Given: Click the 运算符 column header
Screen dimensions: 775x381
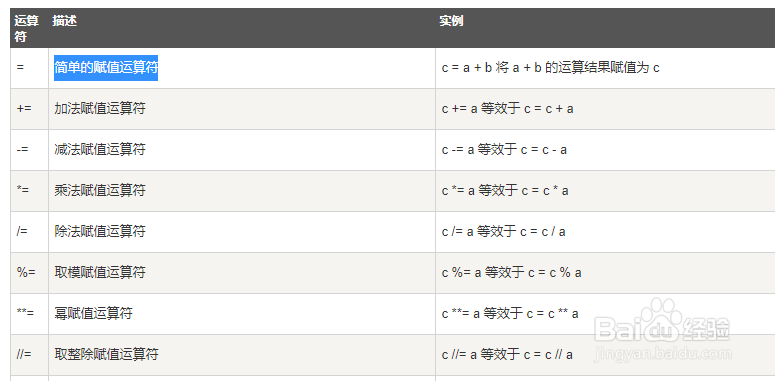Looking at the screenshot, I should coord(27,28).
